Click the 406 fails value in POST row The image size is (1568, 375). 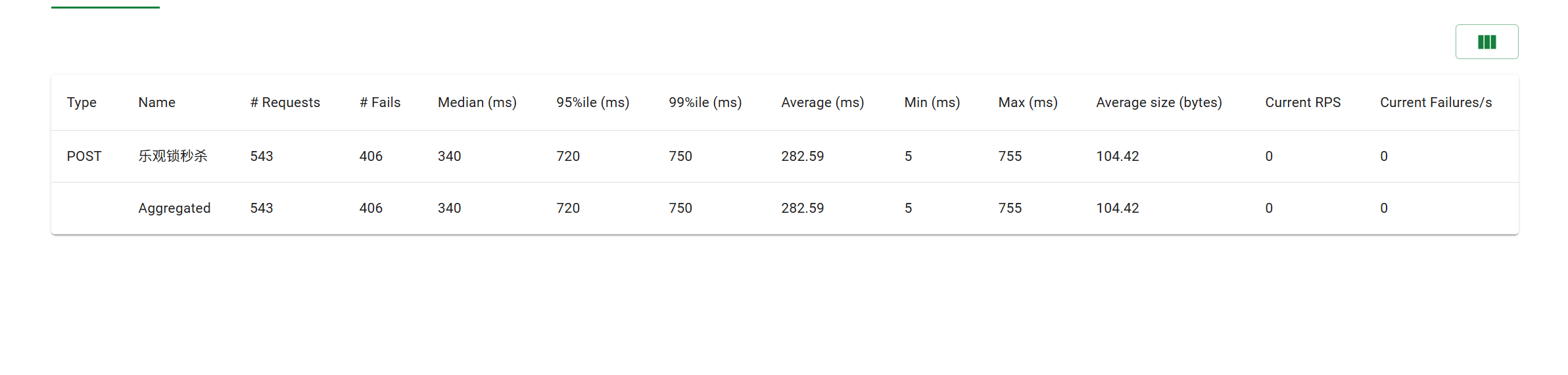[x=371, y=156]
